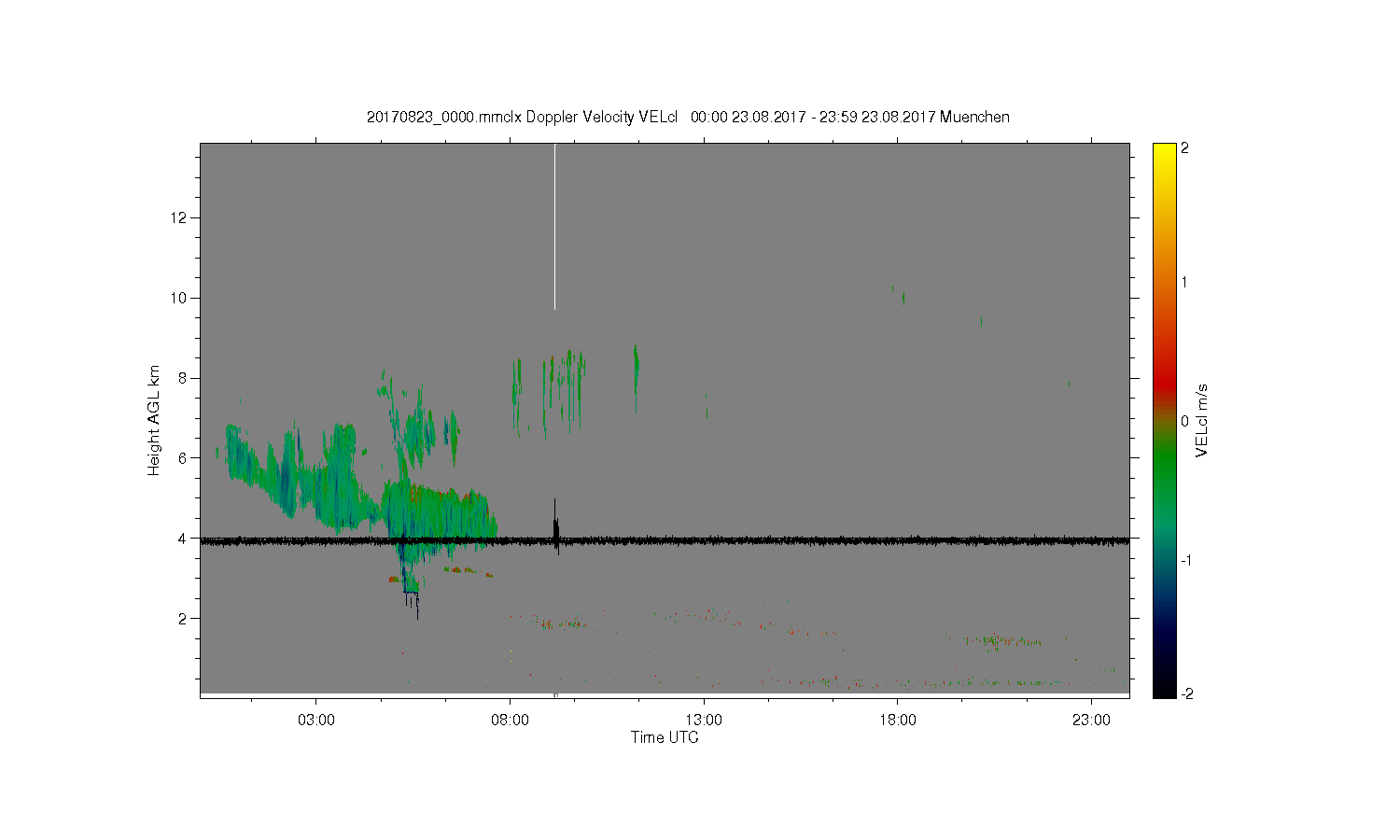Click the white vertical line near 09:00
The image size is (1400, 840).
tap(554, 227)
